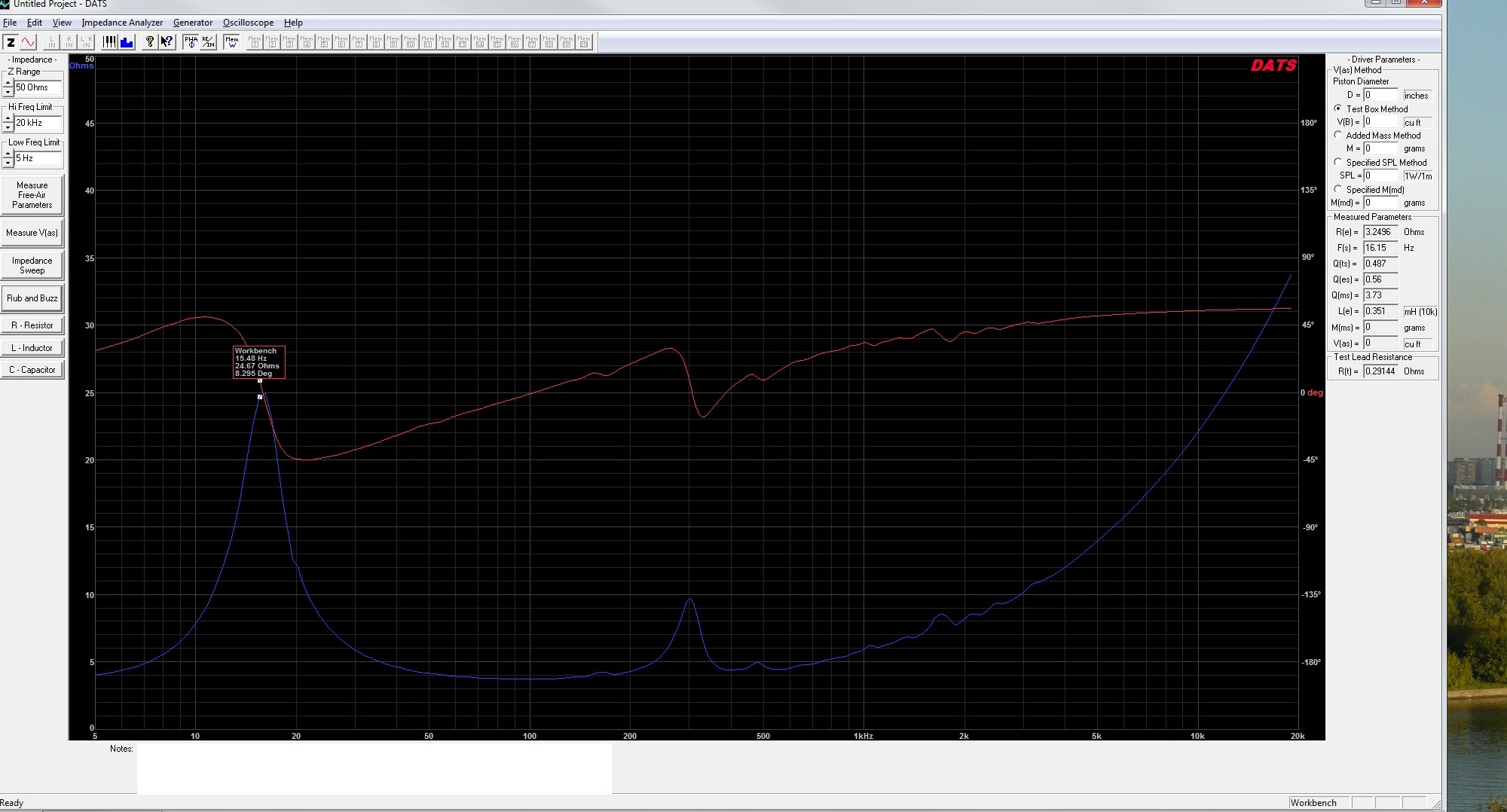Click the Mem W workbench memory icon

click(x=232, y=42)
